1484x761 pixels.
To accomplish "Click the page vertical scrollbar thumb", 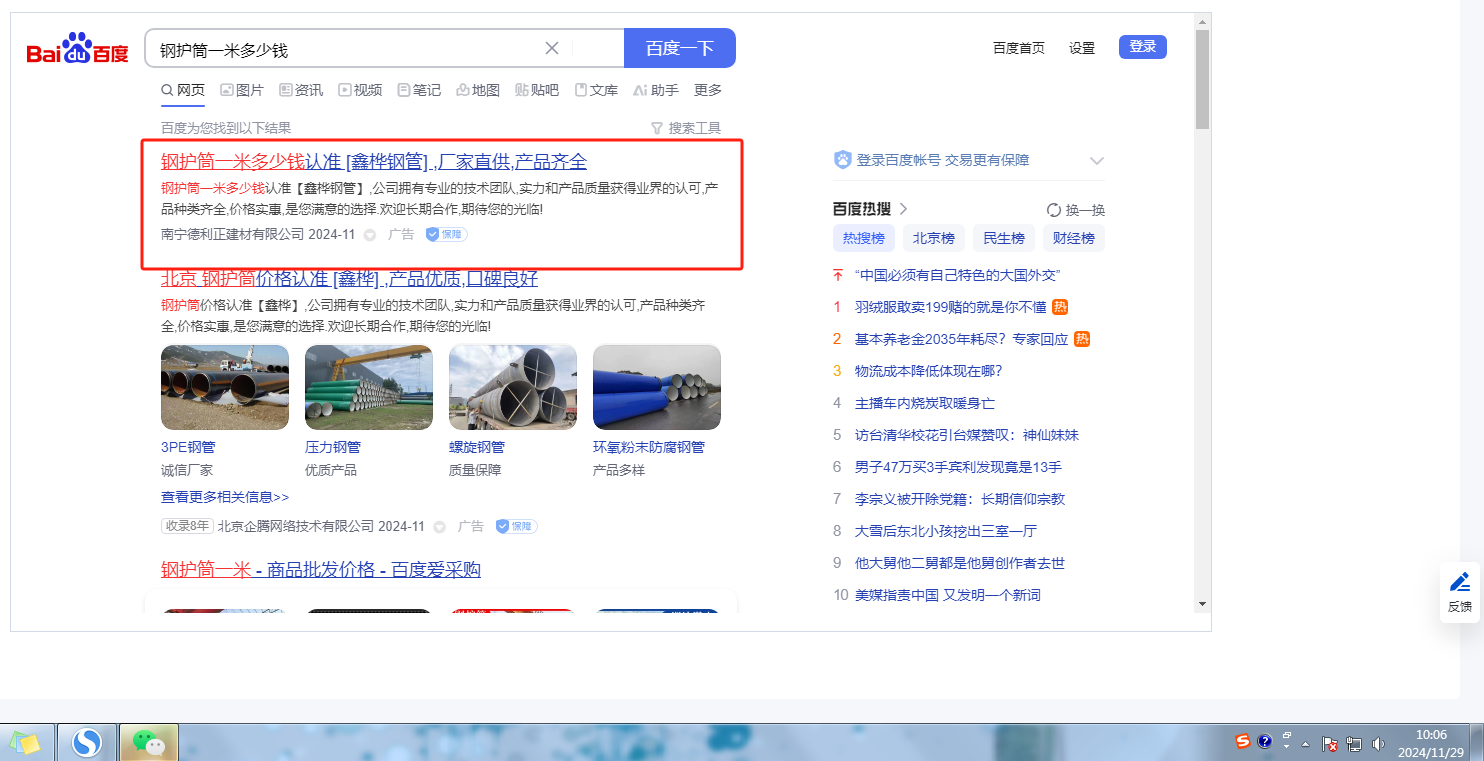I will pos(1202,79).
